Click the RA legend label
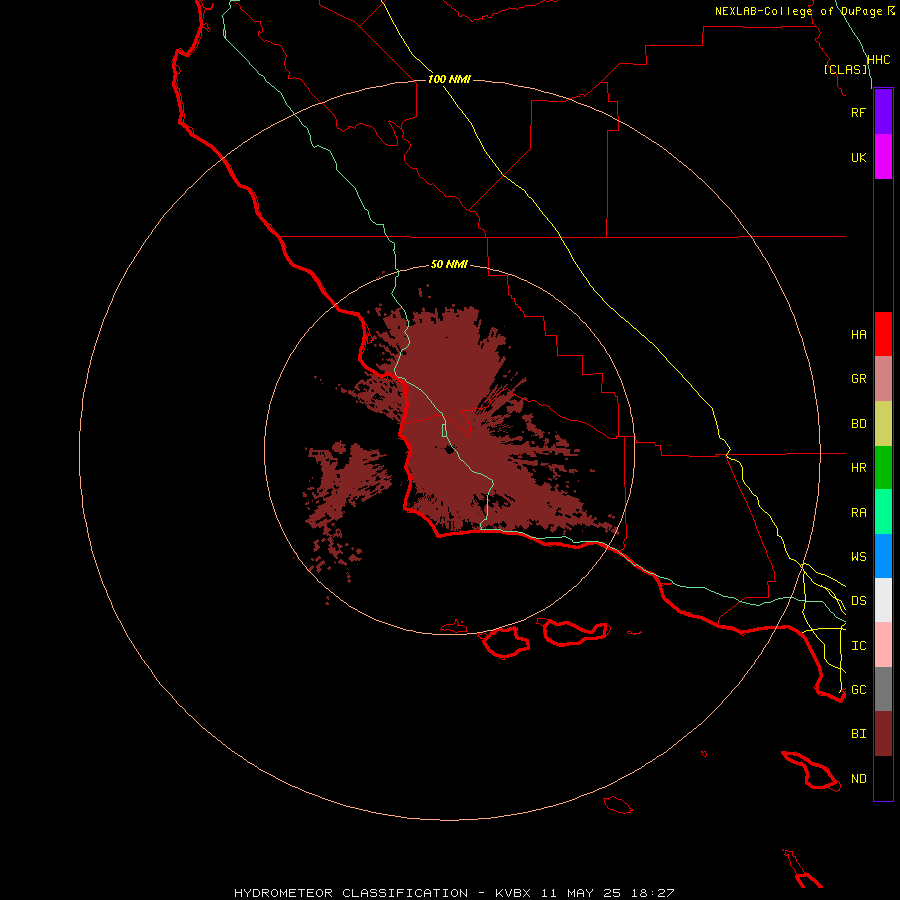This screenshot has width=900, height=900. tap(859, 513)
